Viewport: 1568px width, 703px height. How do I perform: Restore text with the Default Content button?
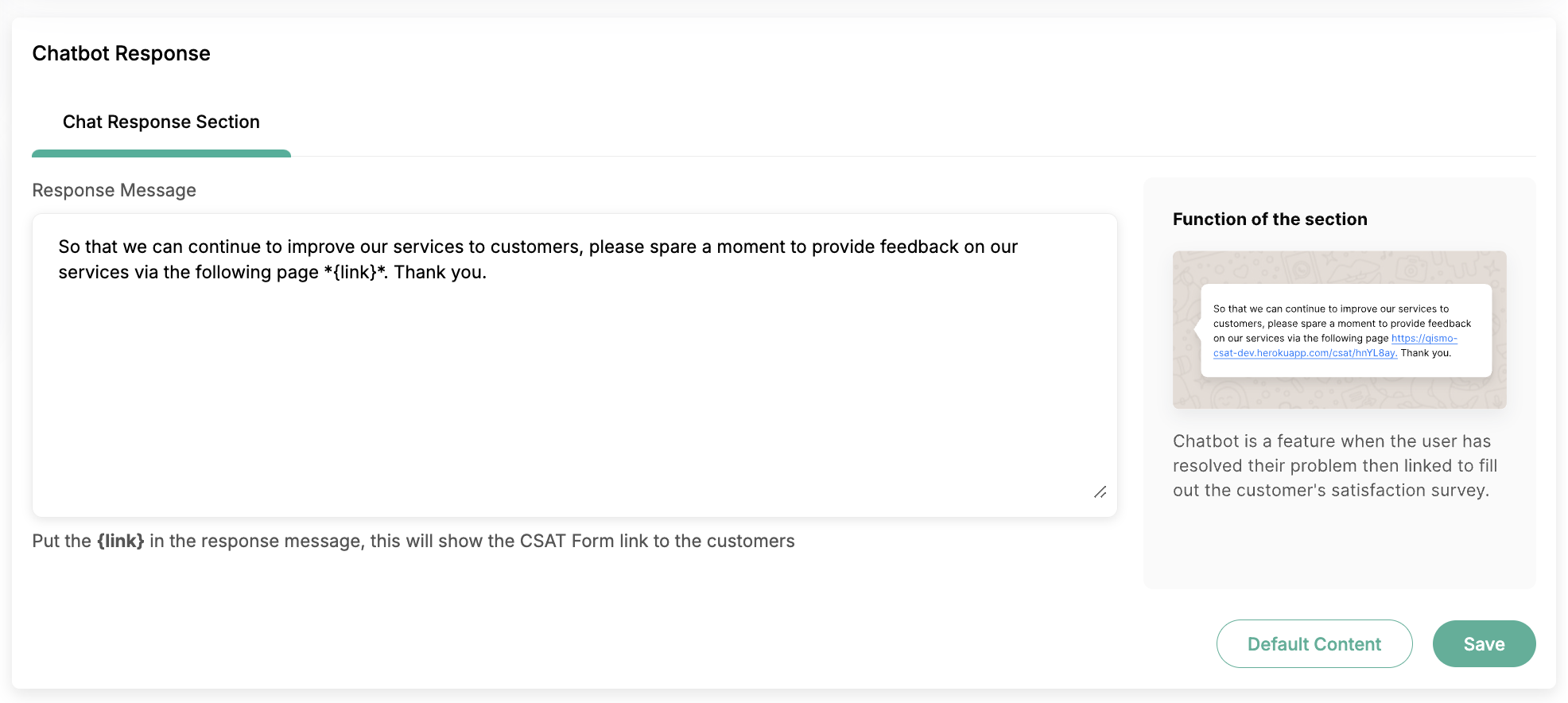(x=1314, y=644)
